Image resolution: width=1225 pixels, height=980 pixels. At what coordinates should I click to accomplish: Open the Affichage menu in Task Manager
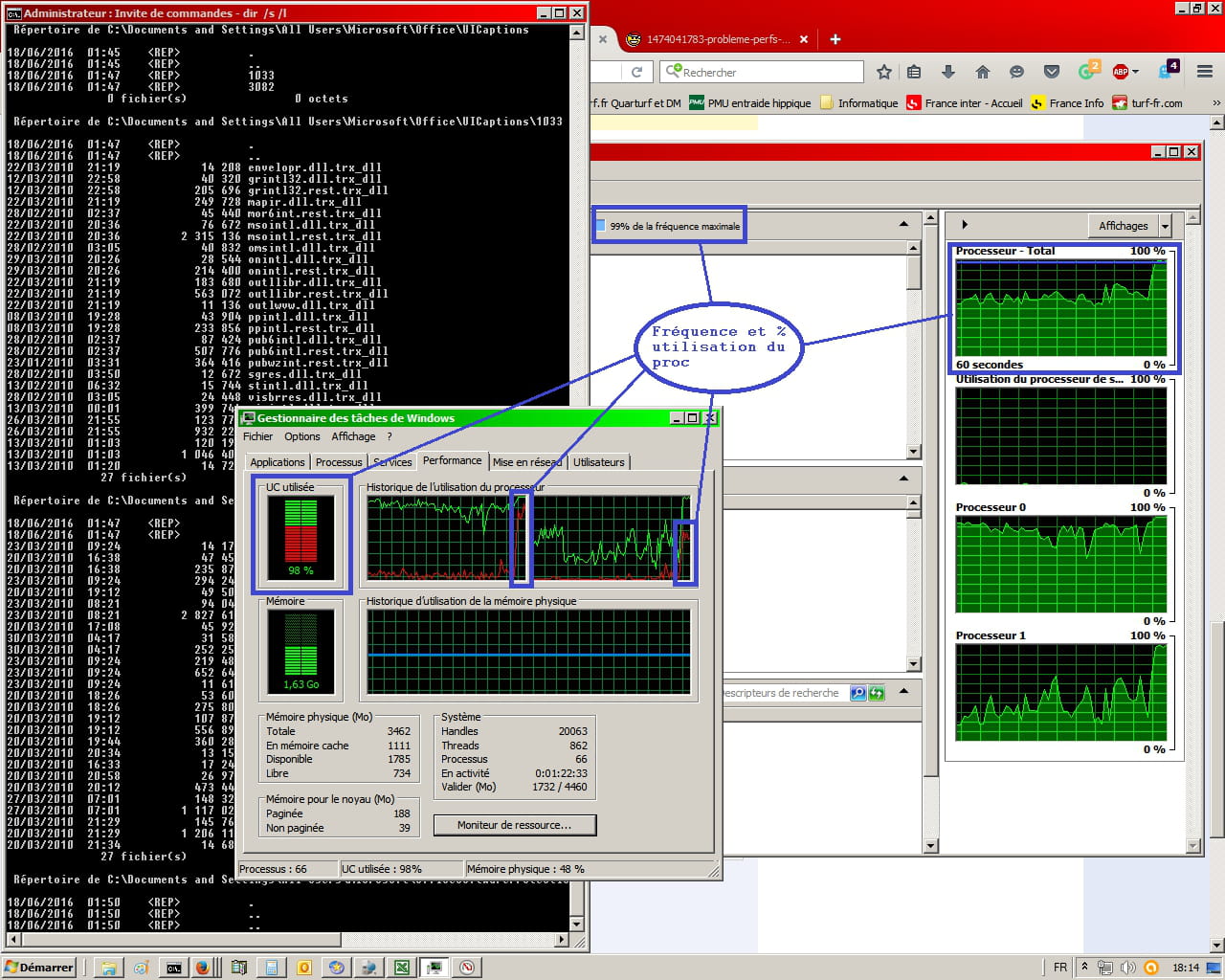coord(353,436)
